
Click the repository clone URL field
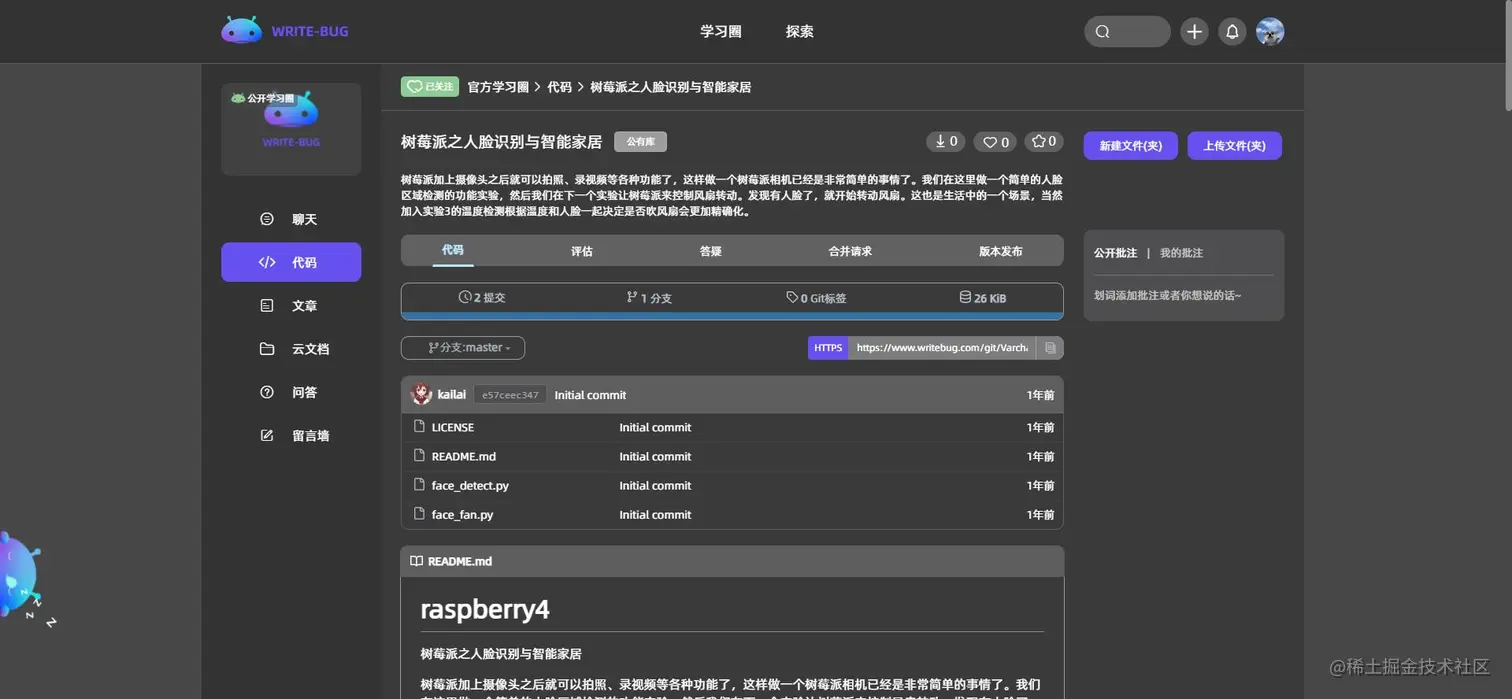tap(942, 348)
